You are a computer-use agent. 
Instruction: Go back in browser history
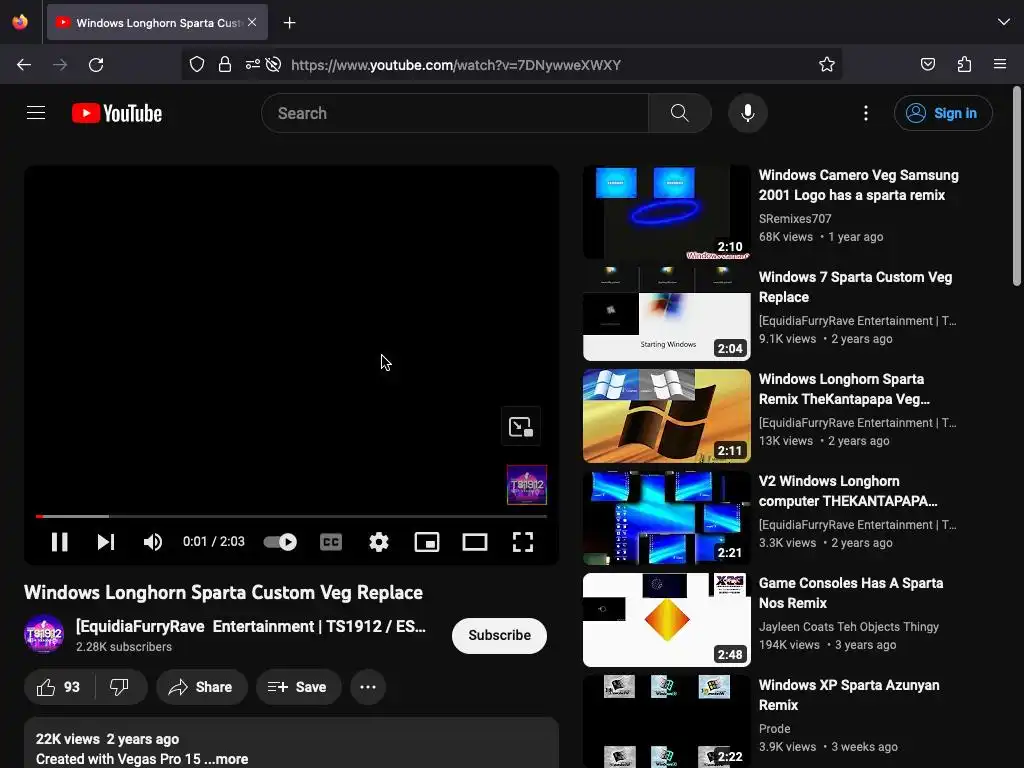24,65
